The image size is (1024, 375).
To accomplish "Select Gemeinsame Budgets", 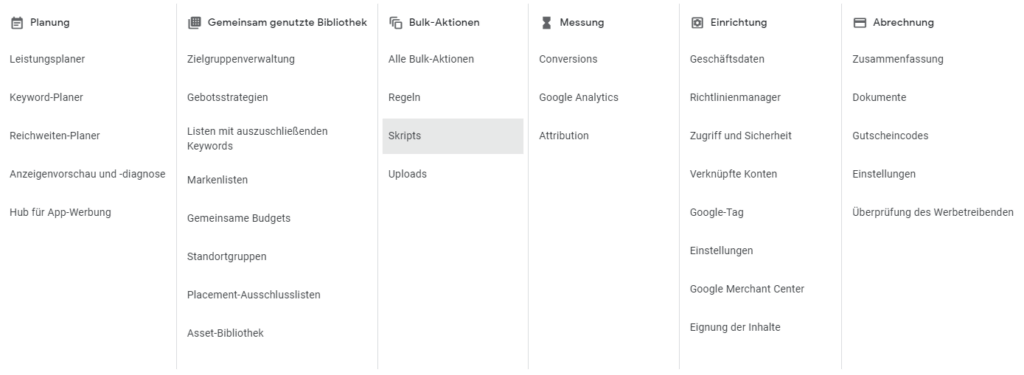I will pos(239,218).
